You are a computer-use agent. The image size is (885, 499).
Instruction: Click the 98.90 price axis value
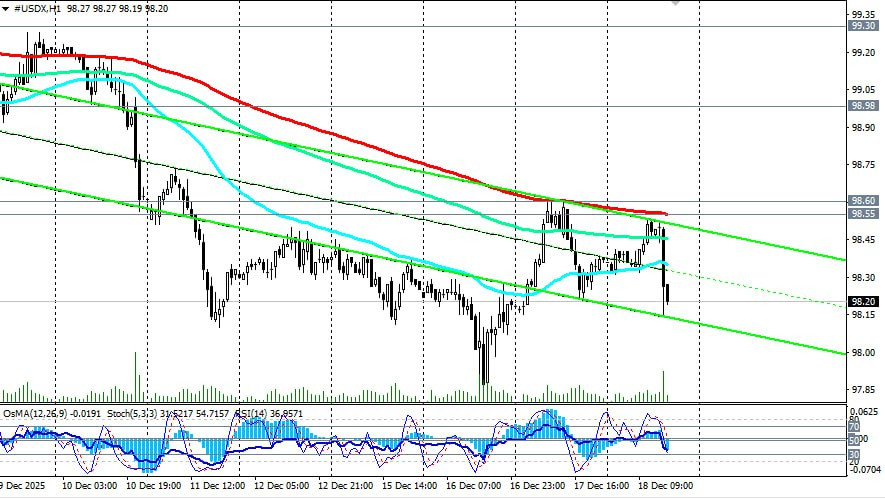[864, 128]
